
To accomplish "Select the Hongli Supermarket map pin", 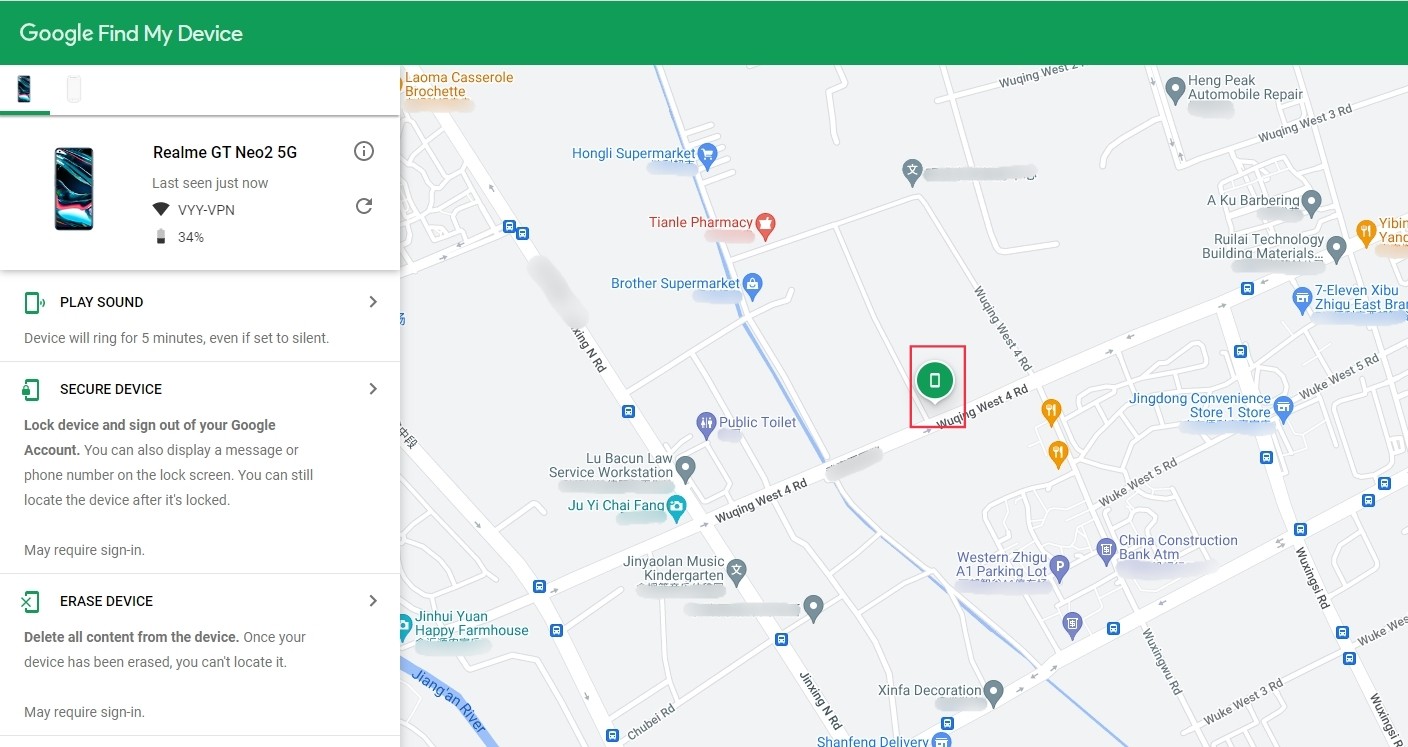I will [x=708, y=154].
